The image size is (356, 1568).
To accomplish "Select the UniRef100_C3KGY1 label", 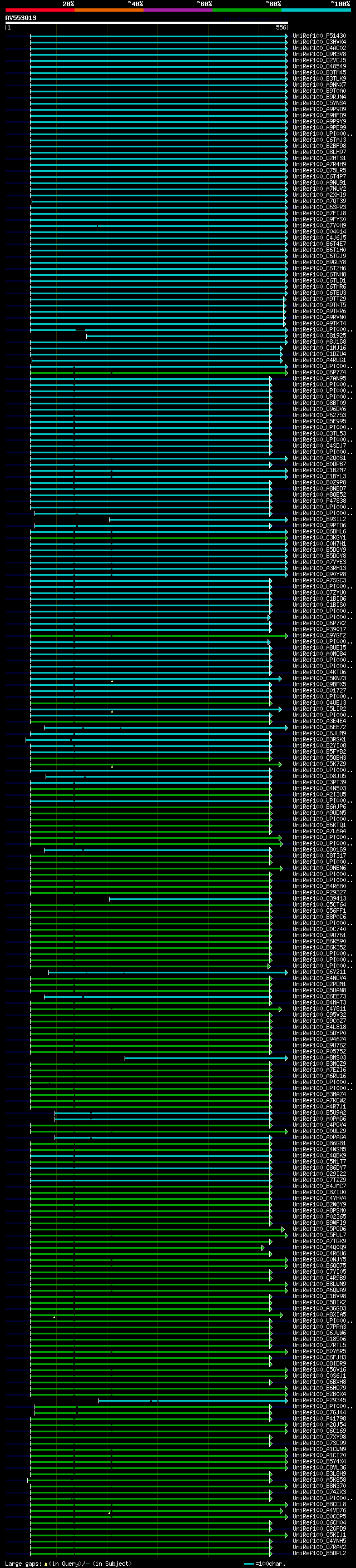I will point(319,537).
